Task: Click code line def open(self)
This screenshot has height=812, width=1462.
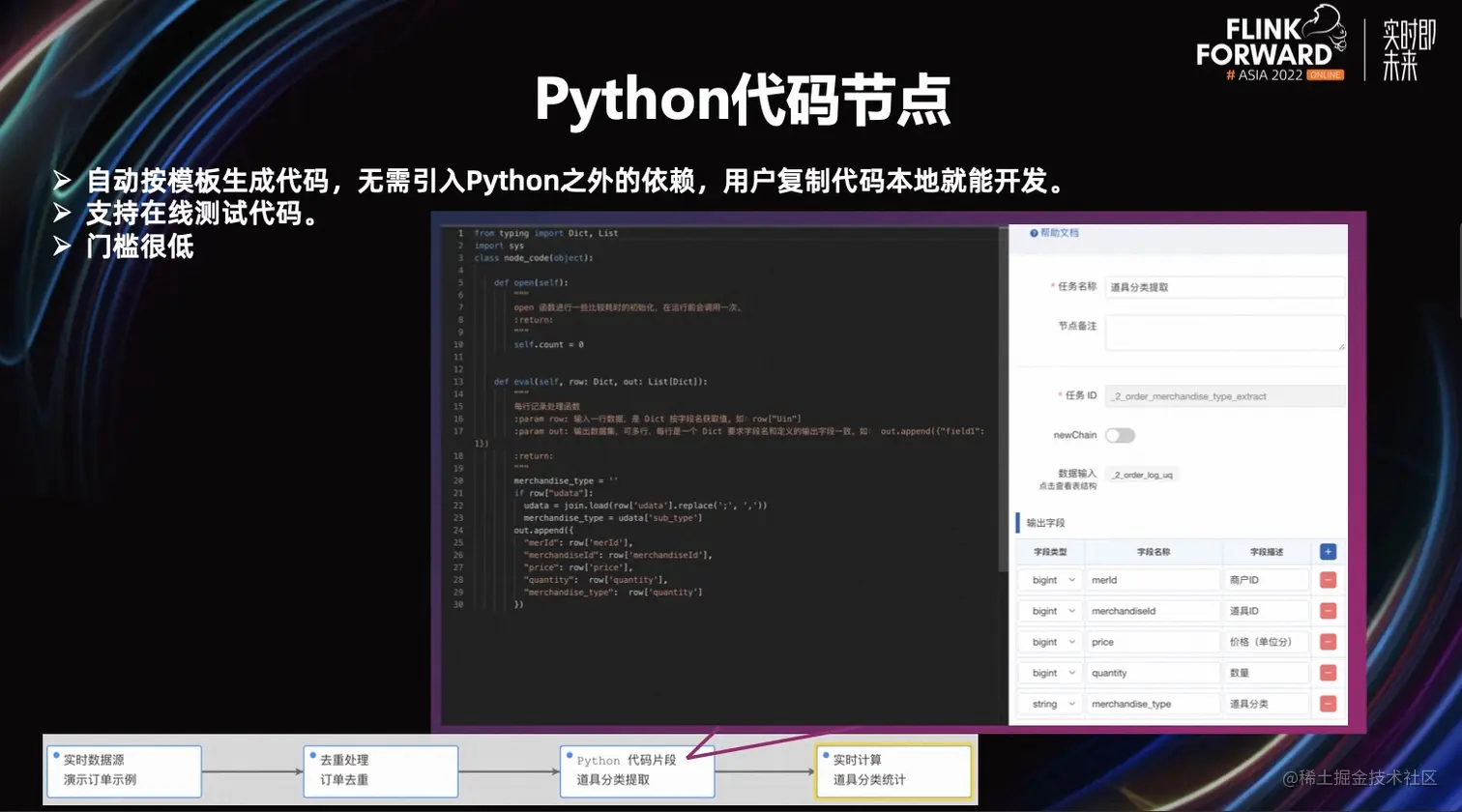Action: 531,283
